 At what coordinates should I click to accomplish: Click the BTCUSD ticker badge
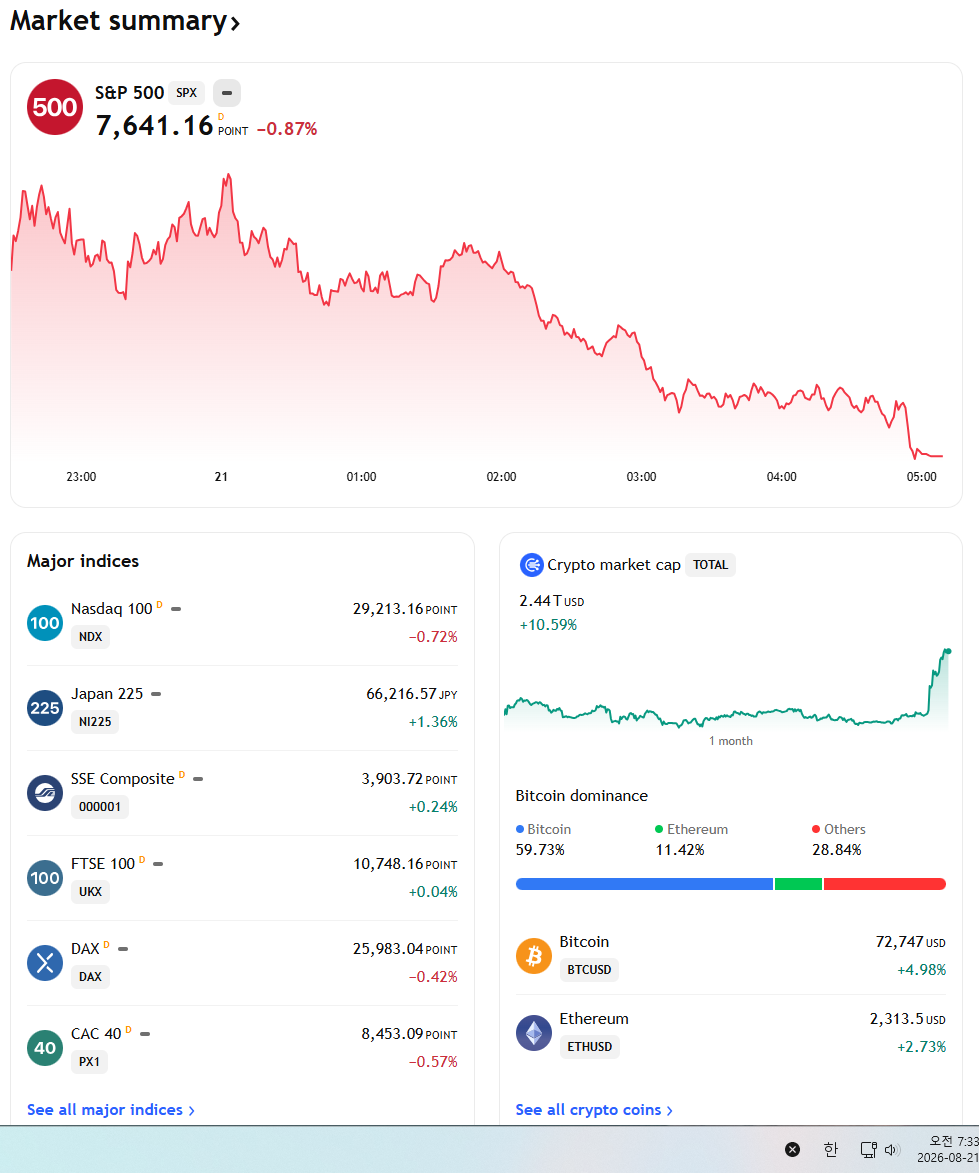[x=589, y=970]
